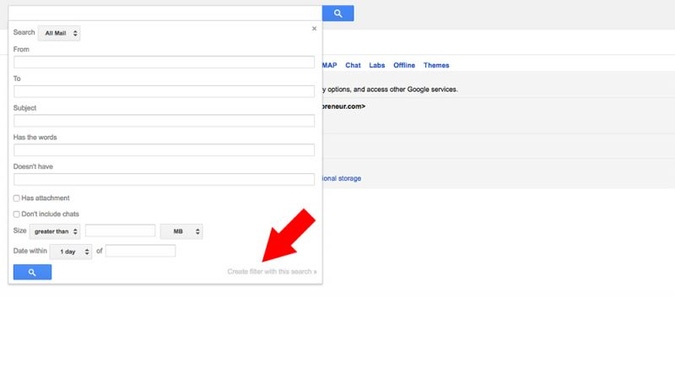Open the MB size unit dropdown
675x380 pixels.
pyautogui.click(x=181, y=232)
